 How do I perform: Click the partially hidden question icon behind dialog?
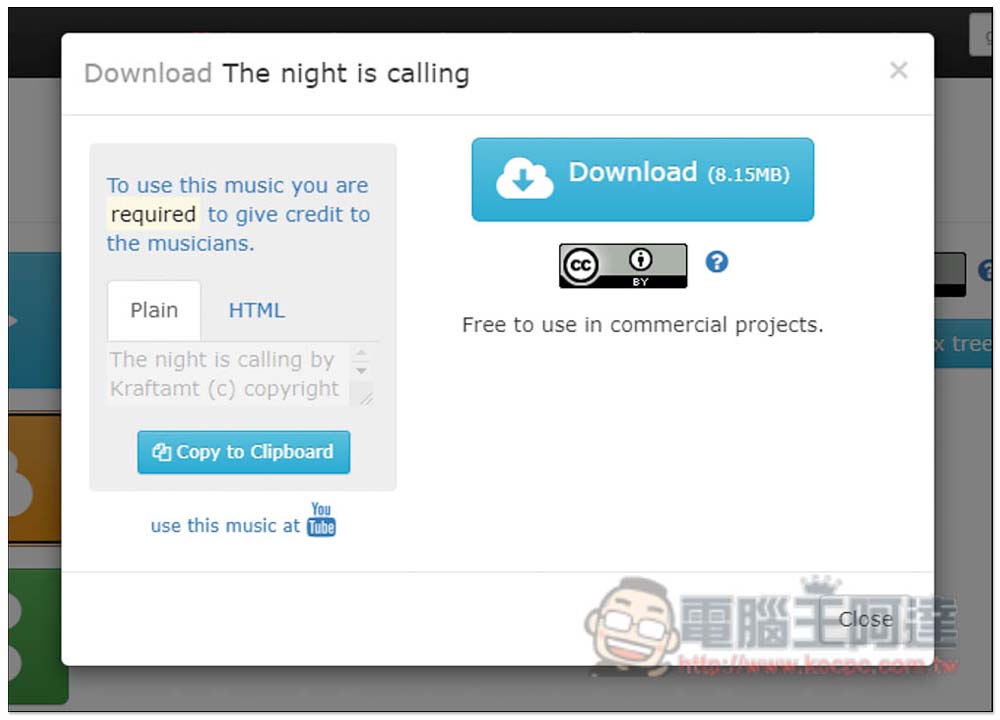(x=987, y=270)
